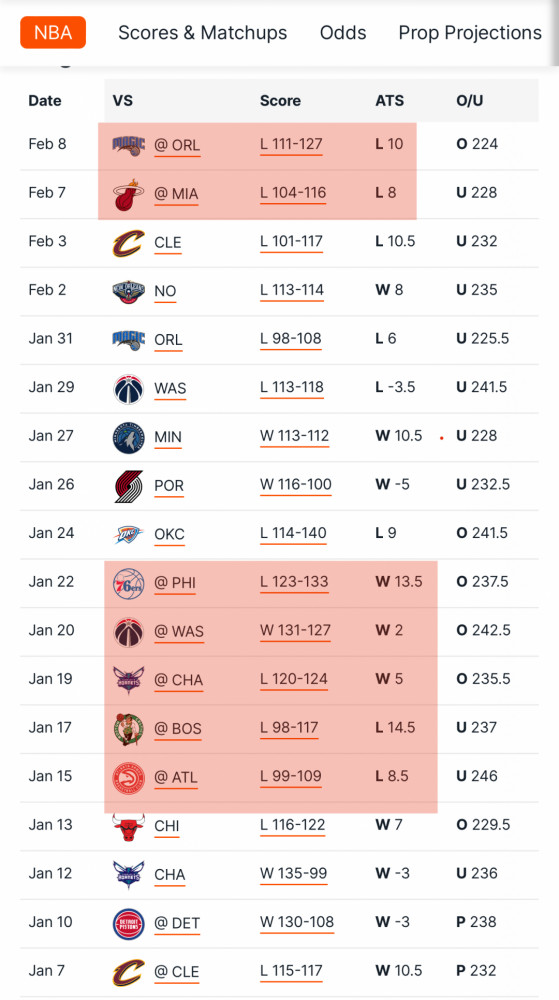Click the Oklahoma City Thunder logo
Screen dimensions: 559x1000
128,534
